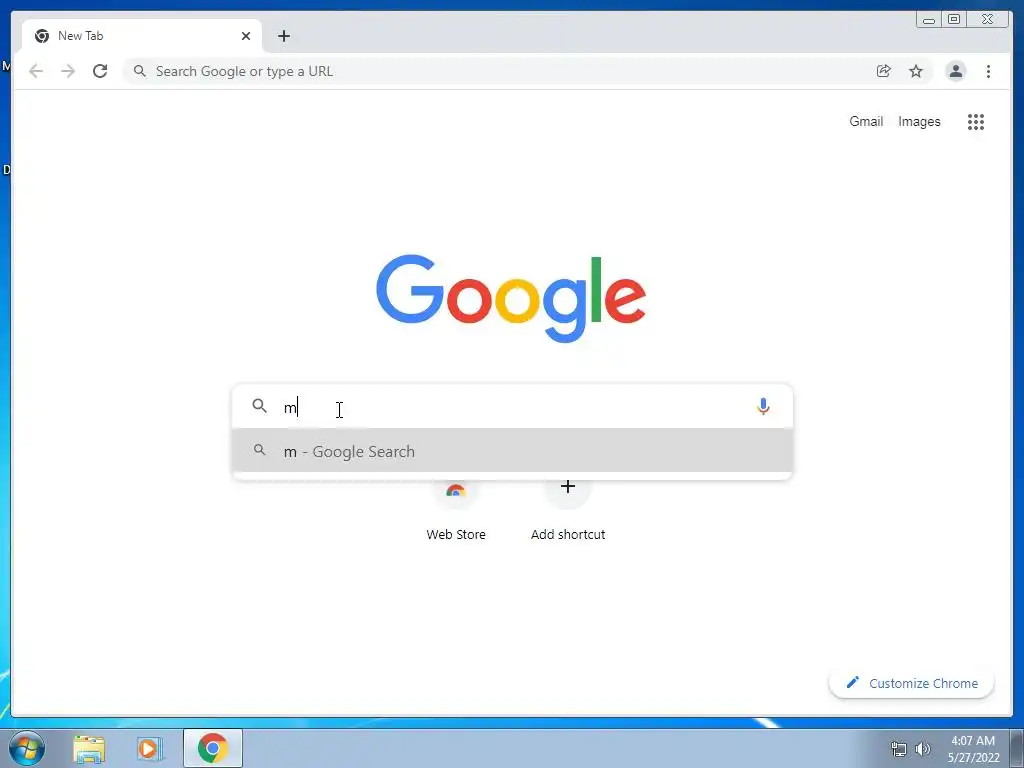
Task: Select the 'm - Google Search' suggestion
Action: coord(513,451)
